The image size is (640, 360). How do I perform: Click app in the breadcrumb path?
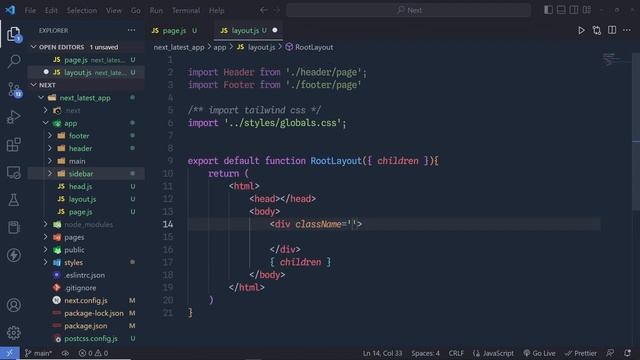tap(220, 47)
